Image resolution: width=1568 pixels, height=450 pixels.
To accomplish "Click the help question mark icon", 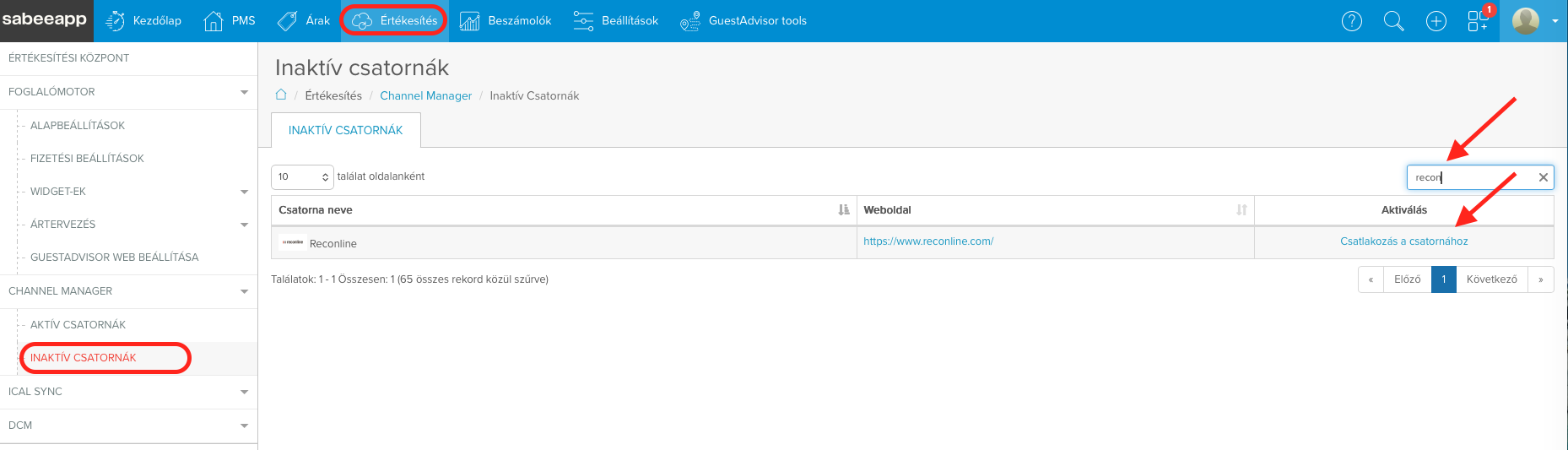I will (1351, 21).
